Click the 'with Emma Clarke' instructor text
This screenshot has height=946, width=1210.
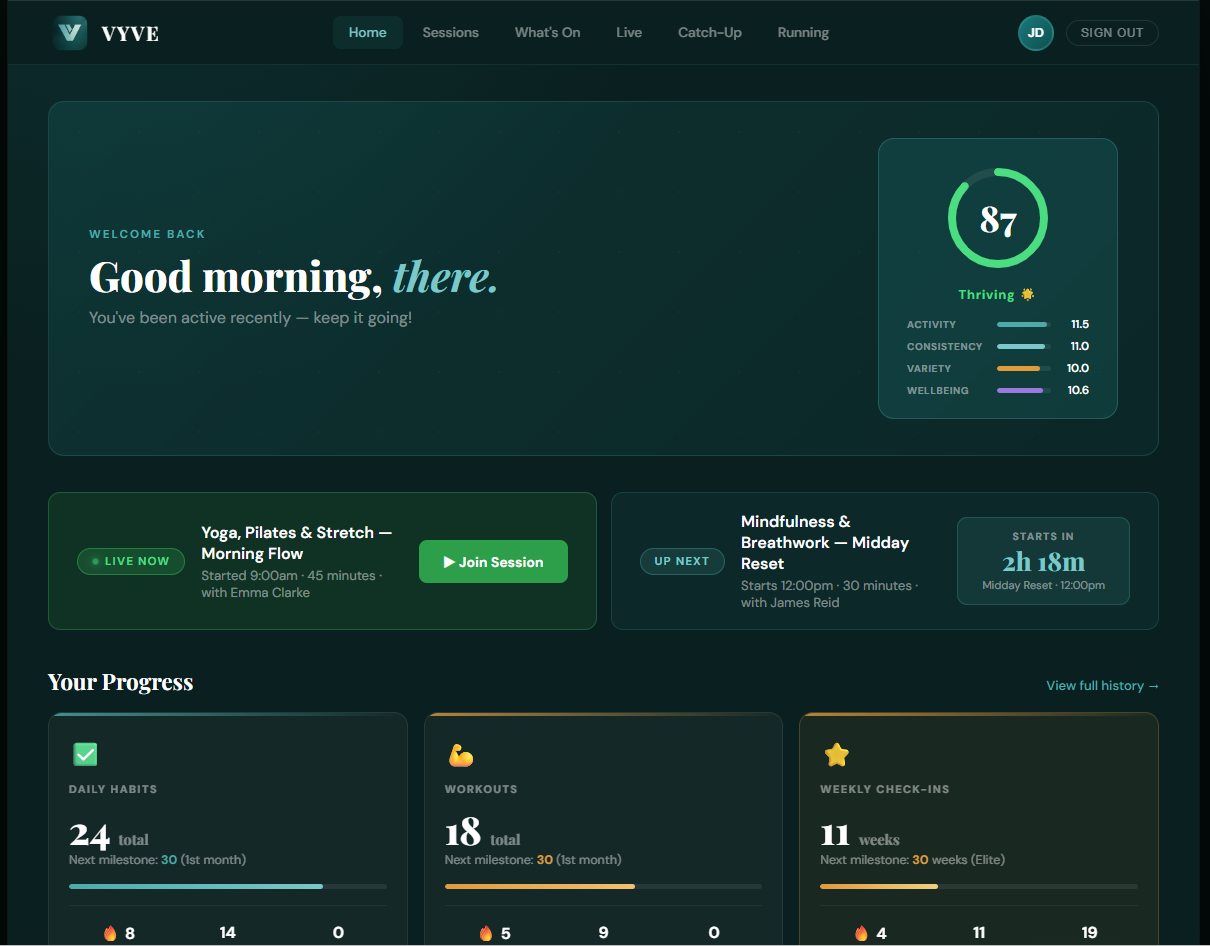pos(255,593)
